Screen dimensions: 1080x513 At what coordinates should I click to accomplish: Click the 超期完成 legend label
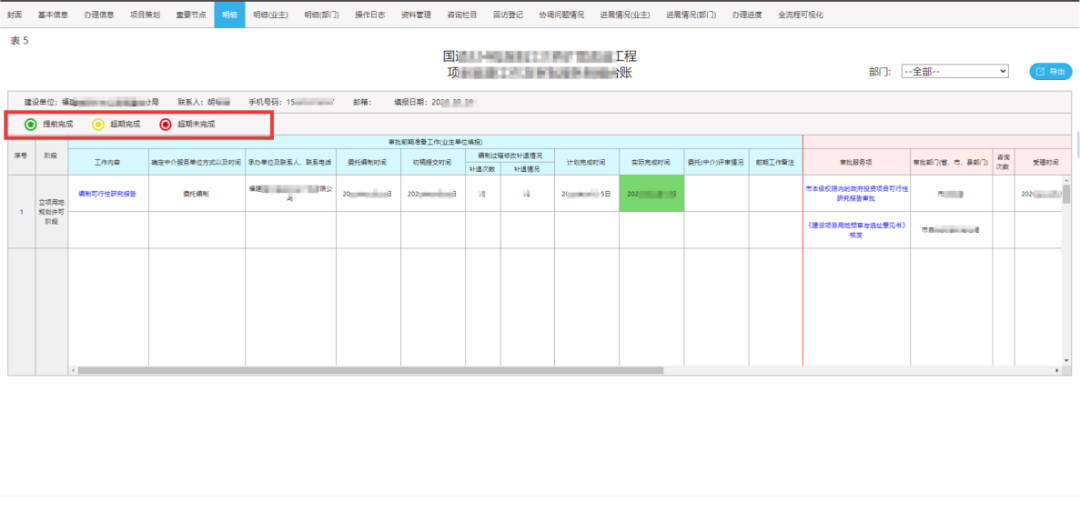click(x=125, y=125)
